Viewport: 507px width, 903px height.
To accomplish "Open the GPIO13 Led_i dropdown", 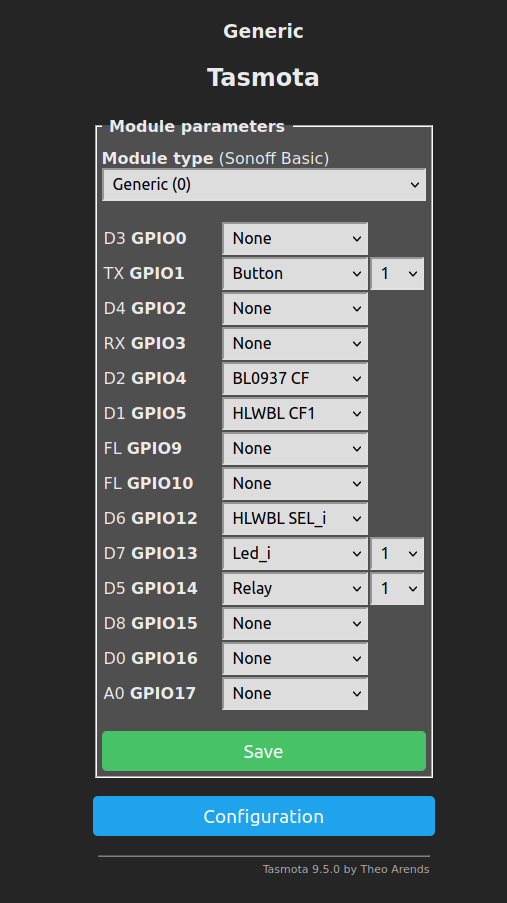I will (x=295, y=554).
